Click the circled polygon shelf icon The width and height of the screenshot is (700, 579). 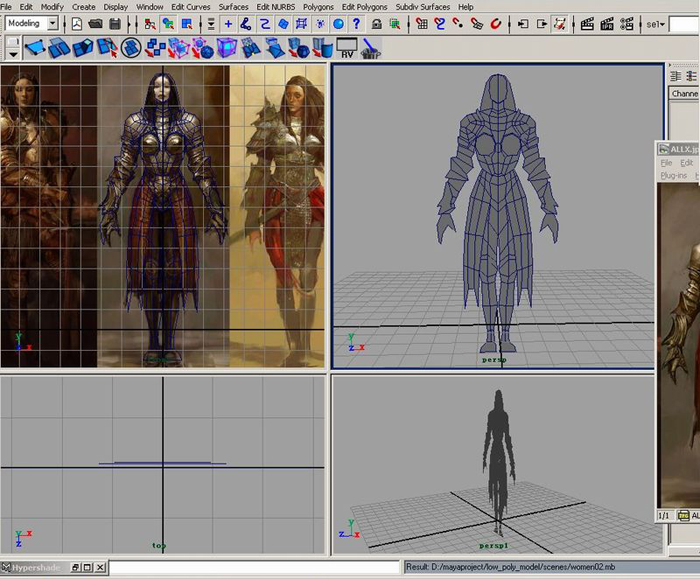pos(131,48)
